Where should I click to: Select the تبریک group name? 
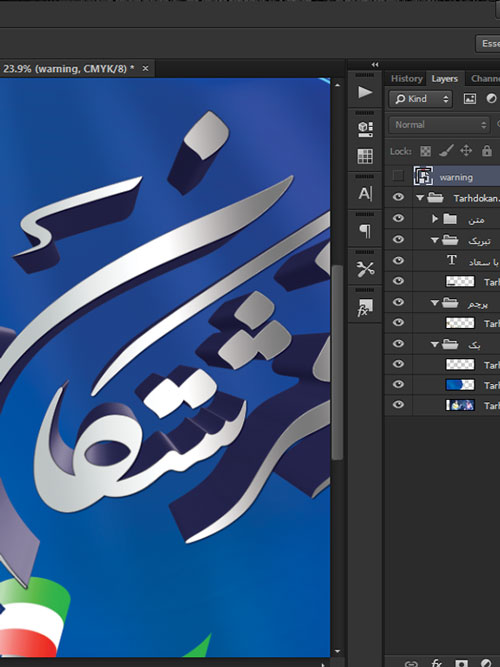tap(479, 241)
